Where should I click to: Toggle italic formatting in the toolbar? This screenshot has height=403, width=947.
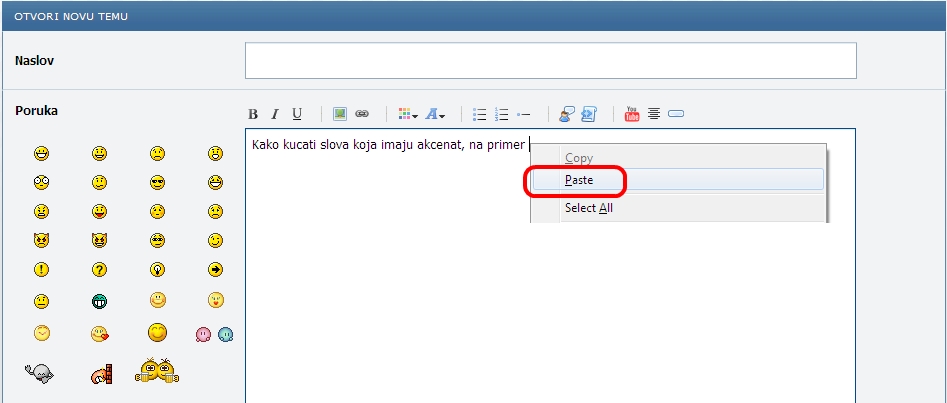(x=274, y=114)
